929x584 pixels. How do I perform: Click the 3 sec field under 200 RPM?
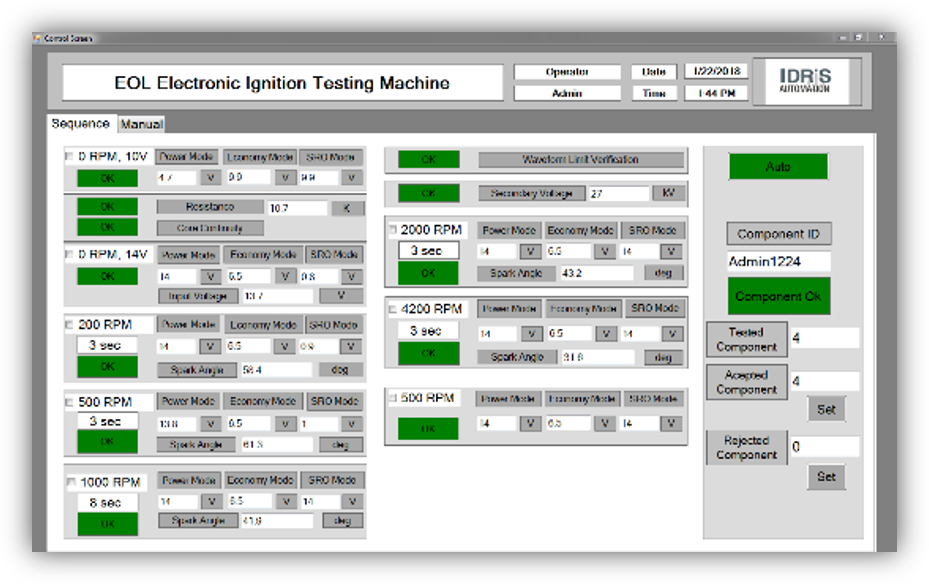(x=107, y=345)
